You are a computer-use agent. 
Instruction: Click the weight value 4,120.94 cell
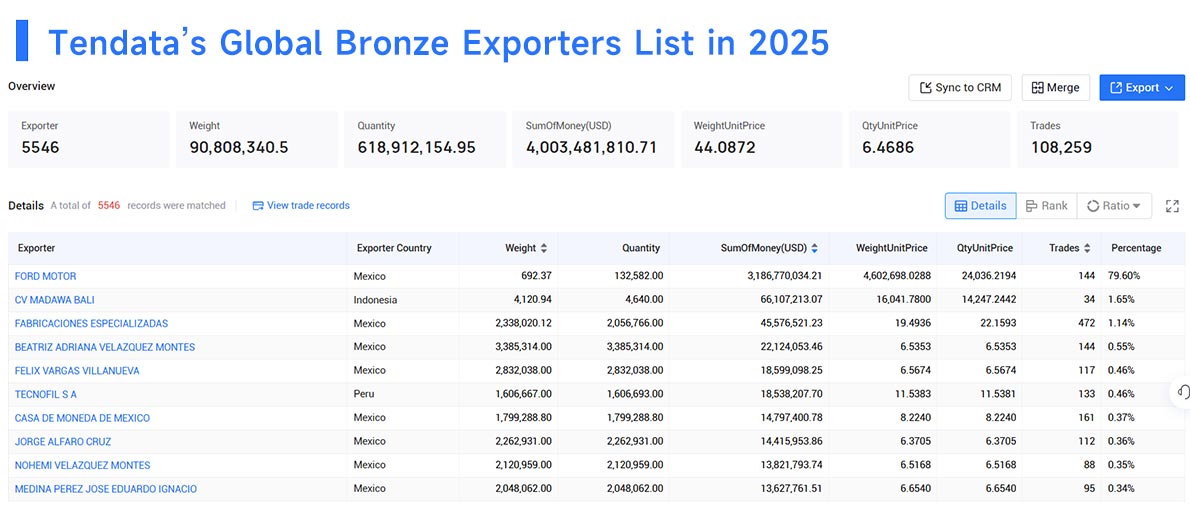click(x=532, y=300)
